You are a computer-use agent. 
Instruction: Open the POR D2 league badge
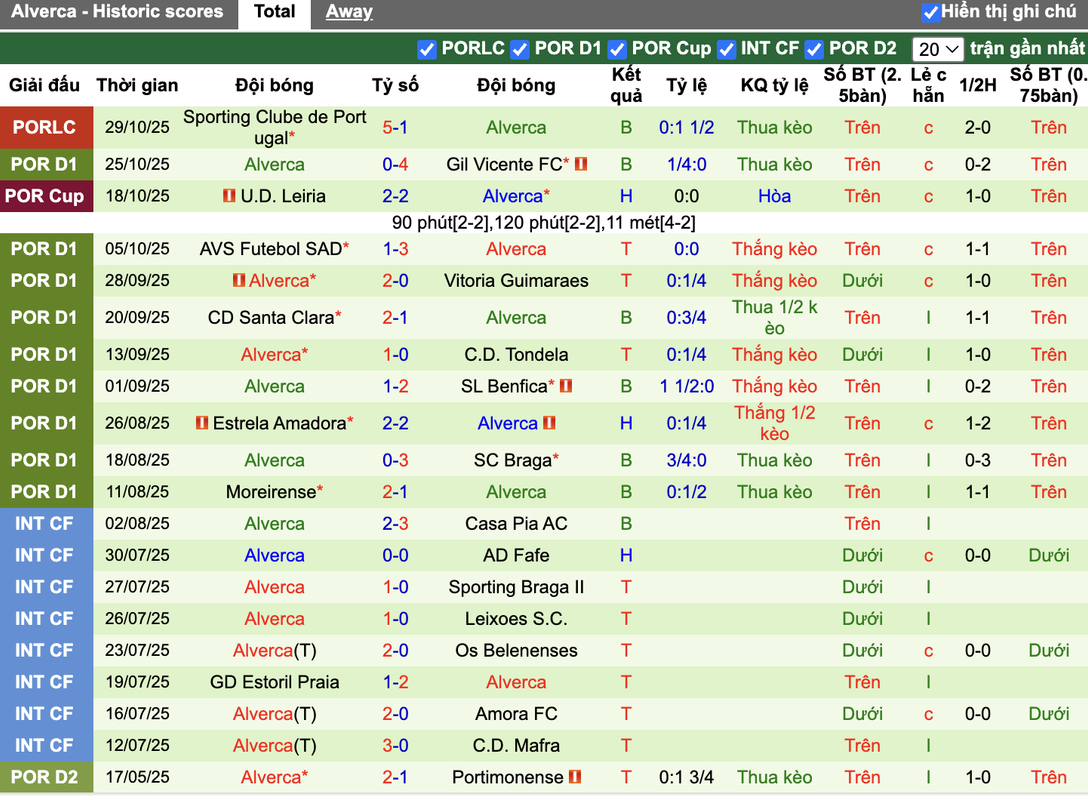46,778
